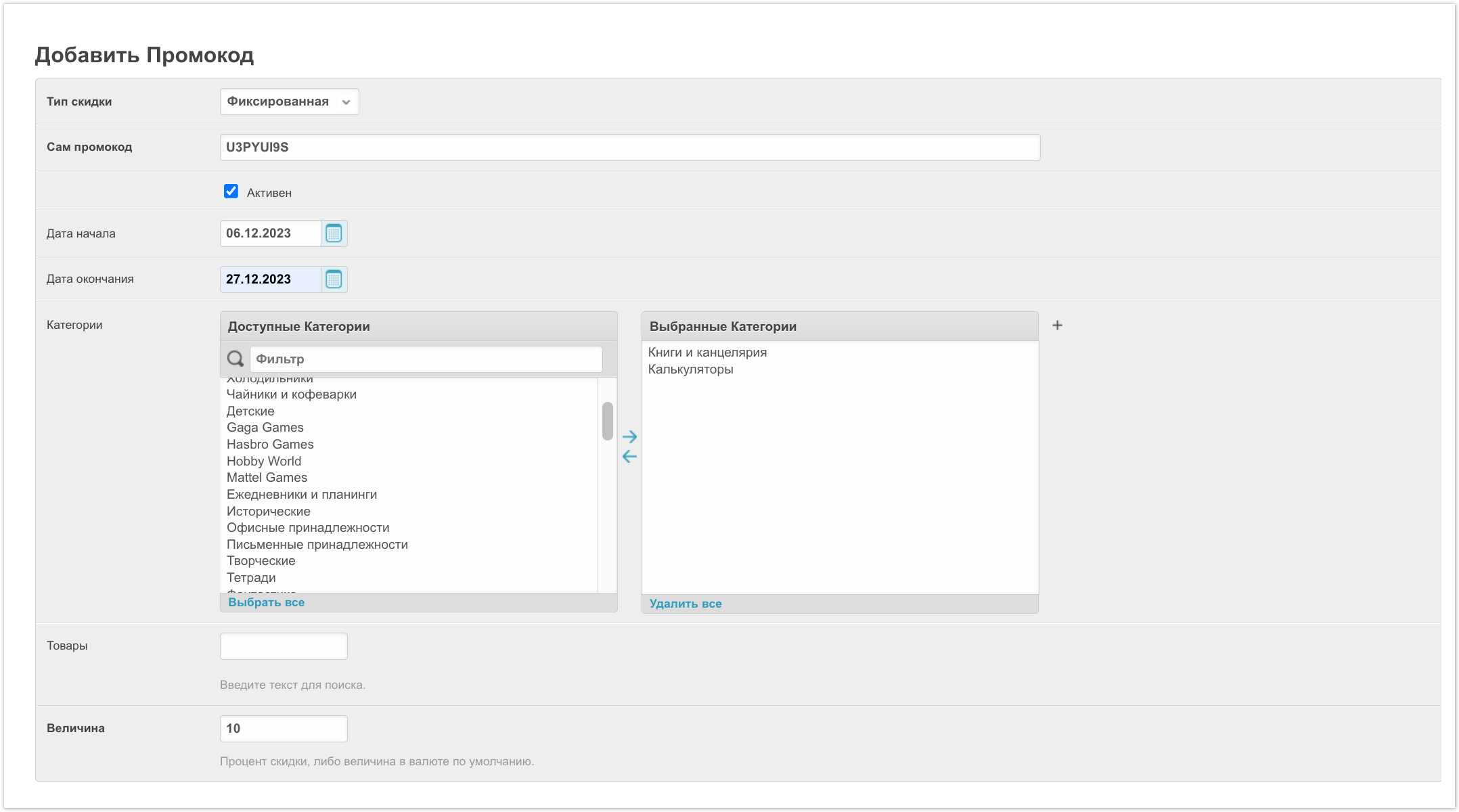Open the end date calendar picker
The height and width of the screenshot is (812, 1459).
pyautogui.click(x=334, y=279)
